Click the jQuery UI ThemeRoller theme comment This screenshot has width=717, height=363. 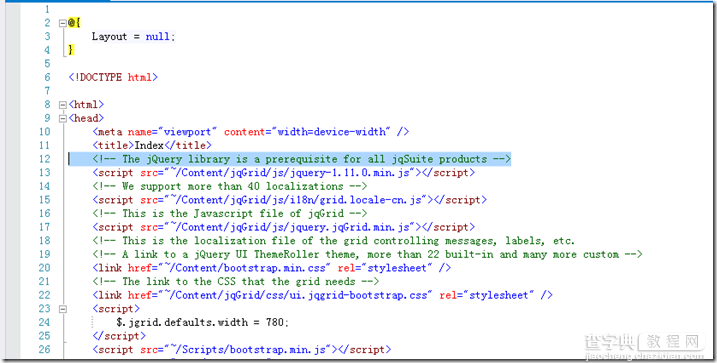pos(367,255)
